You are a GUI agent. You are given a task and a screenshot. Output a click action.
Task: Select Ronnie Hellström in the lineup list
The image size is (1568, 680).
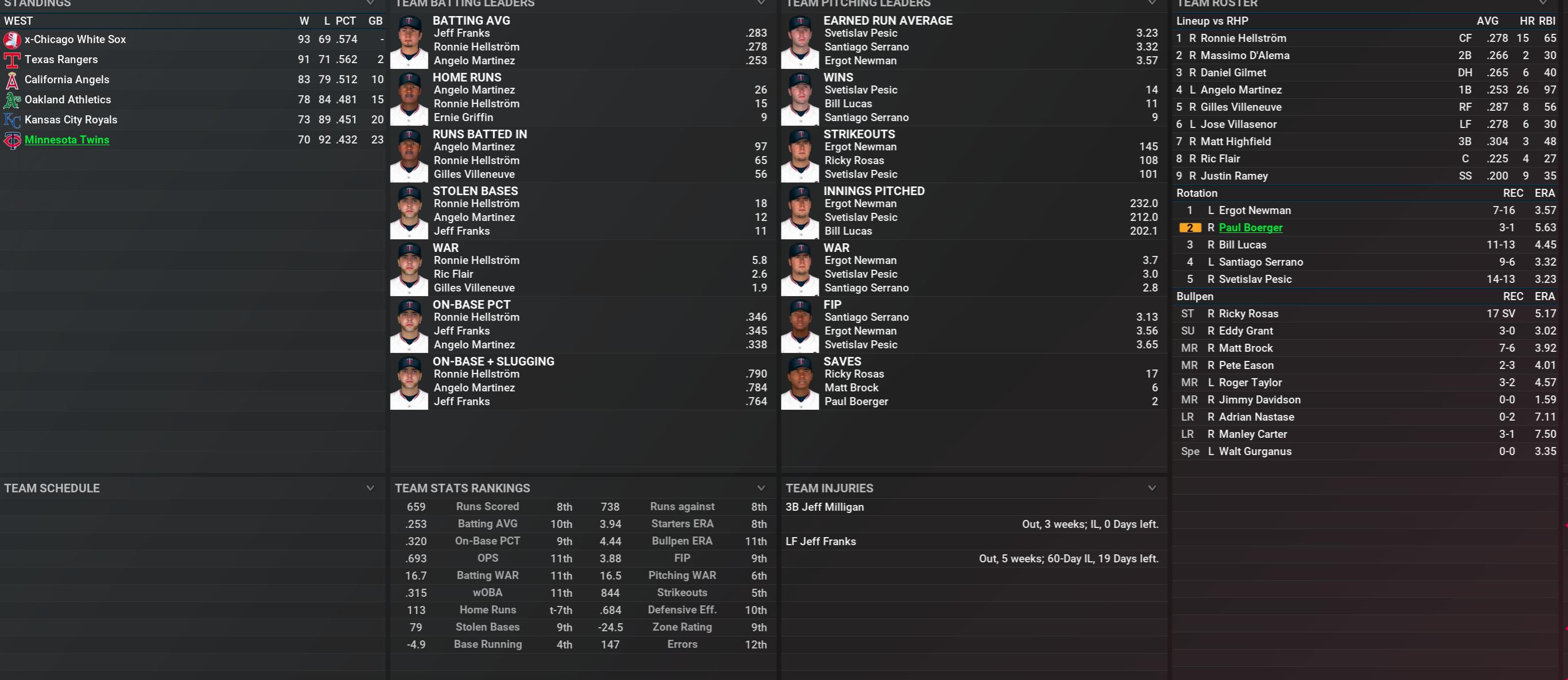(x=1243, y=38)
